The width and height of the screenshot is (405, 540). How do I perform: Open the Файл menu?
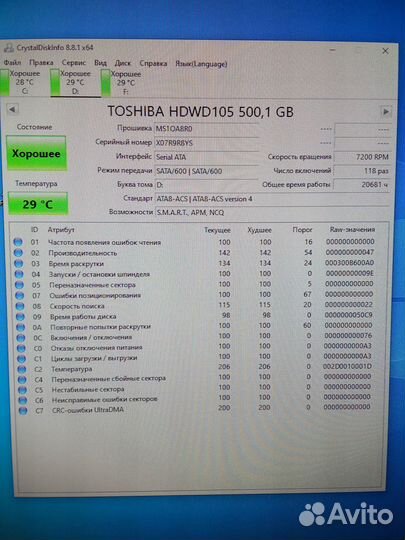pyautogui.click(x=12, y=63)
